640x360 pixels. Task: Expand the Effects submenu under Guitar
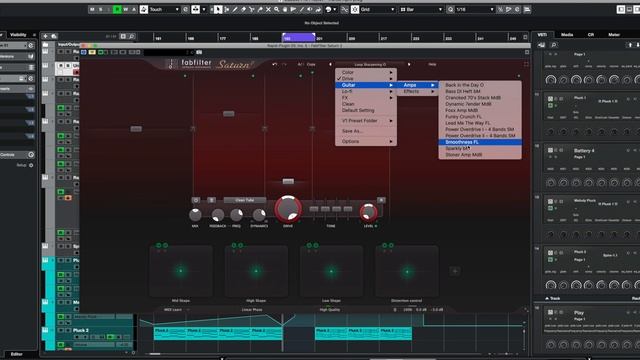(x=418, y=91)
